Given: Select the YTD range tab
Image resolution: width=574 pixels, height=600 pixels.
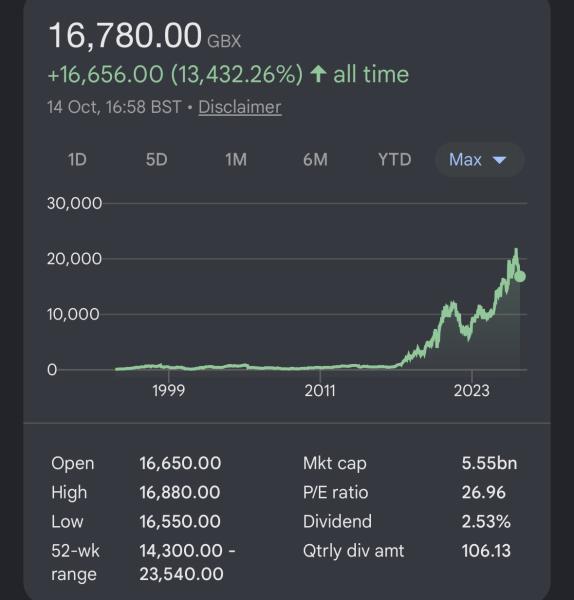Looking at the screenshot, I should click(395, 160).
